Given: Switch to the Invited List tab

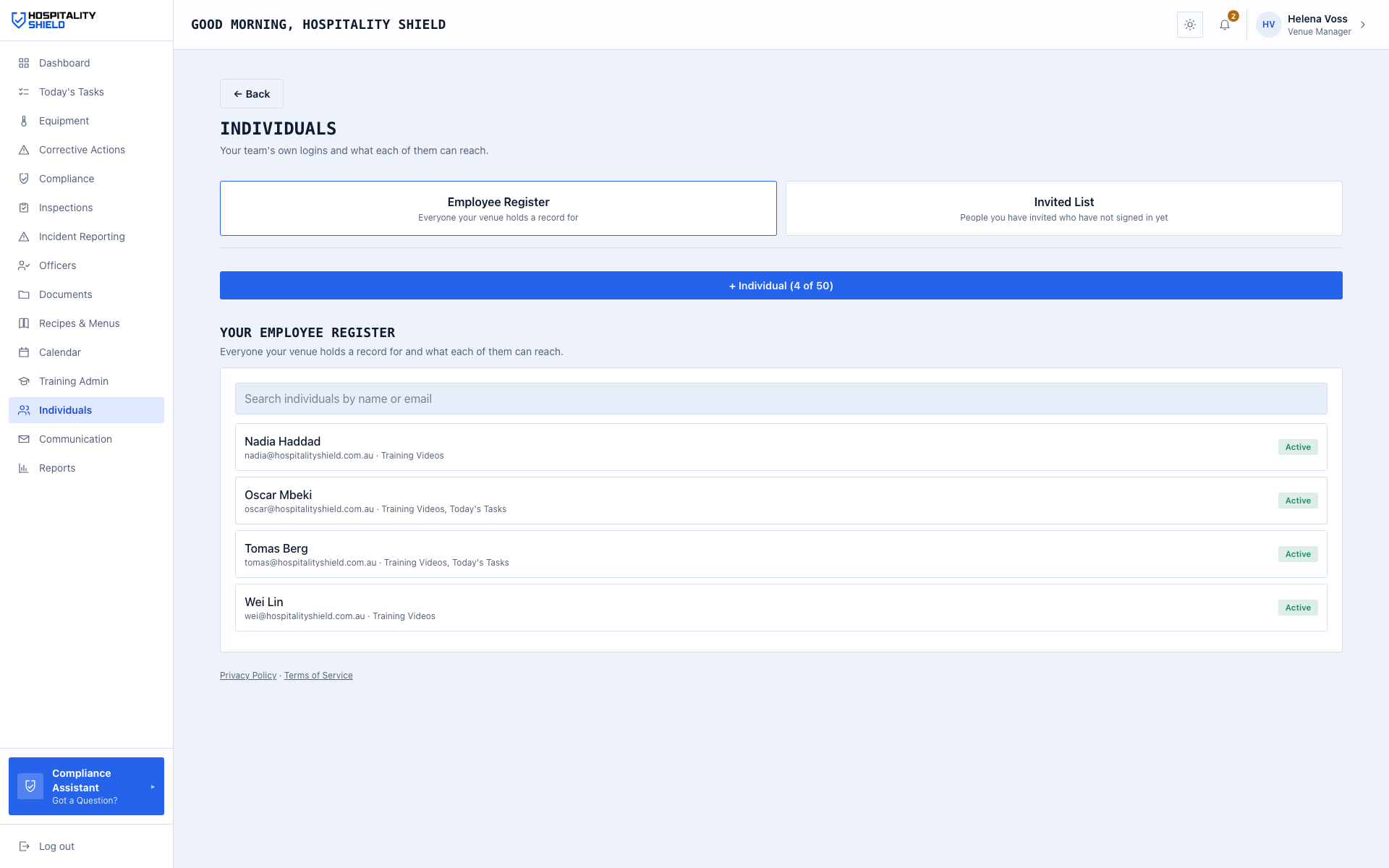Looking at the screenshot, I should [x=1064, y=208].
